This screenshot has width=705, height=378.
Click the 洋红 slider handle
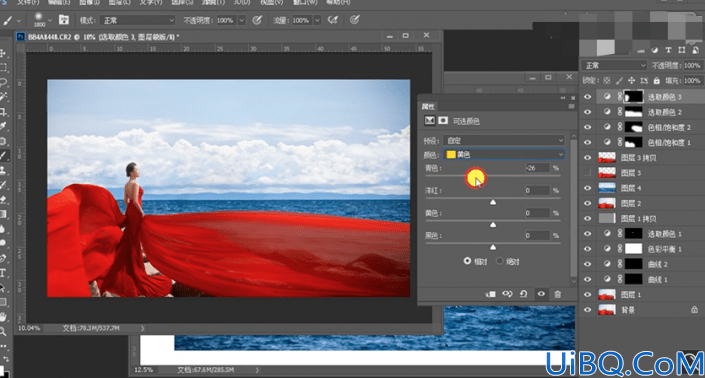pyautogui.click(x=493, y=202)
